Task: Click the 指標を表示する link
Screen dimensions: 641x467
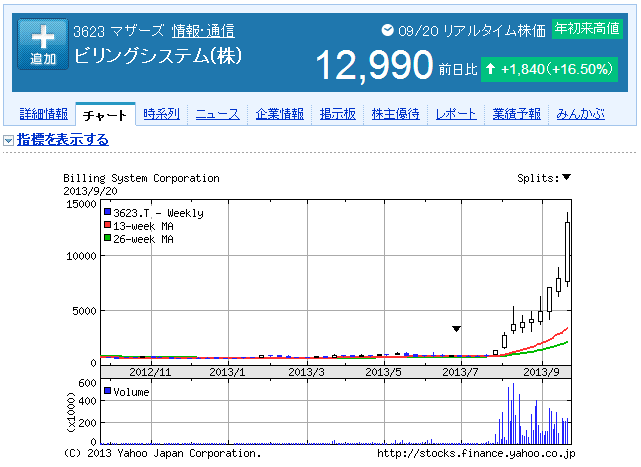Action: click(63, 139)
